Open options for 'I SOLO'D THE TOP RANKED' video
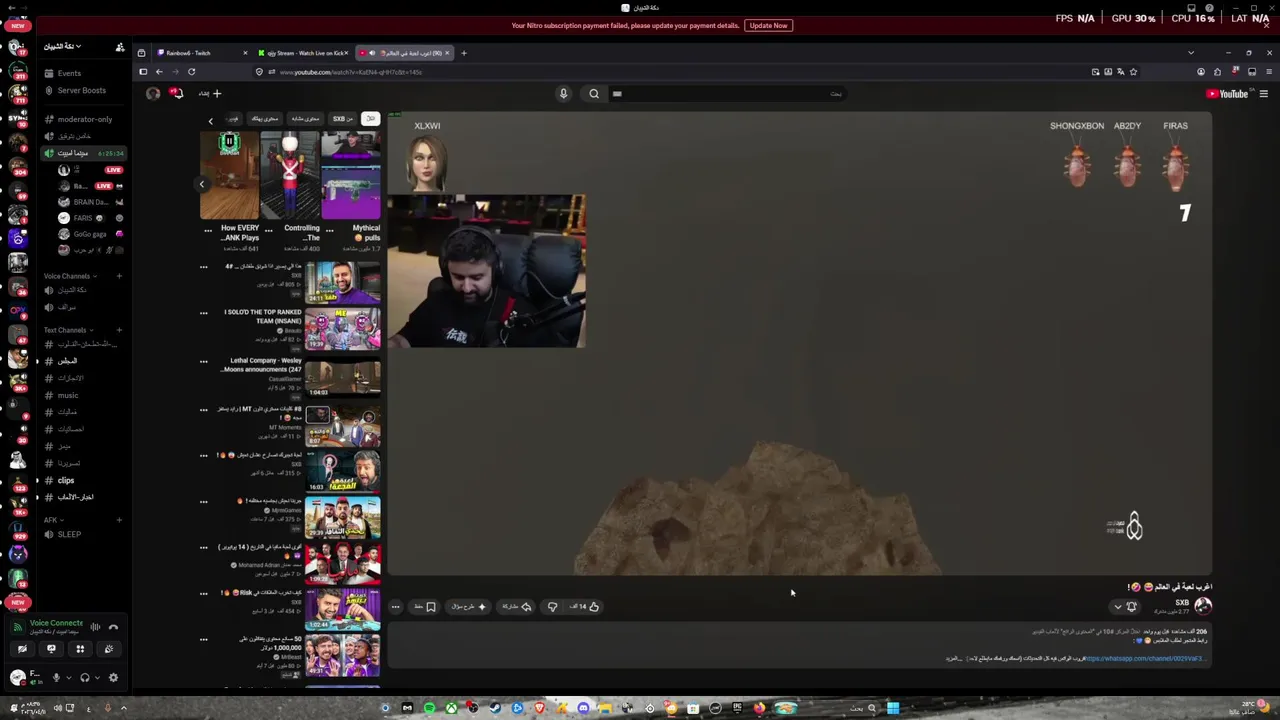 [x=203, y=313]
